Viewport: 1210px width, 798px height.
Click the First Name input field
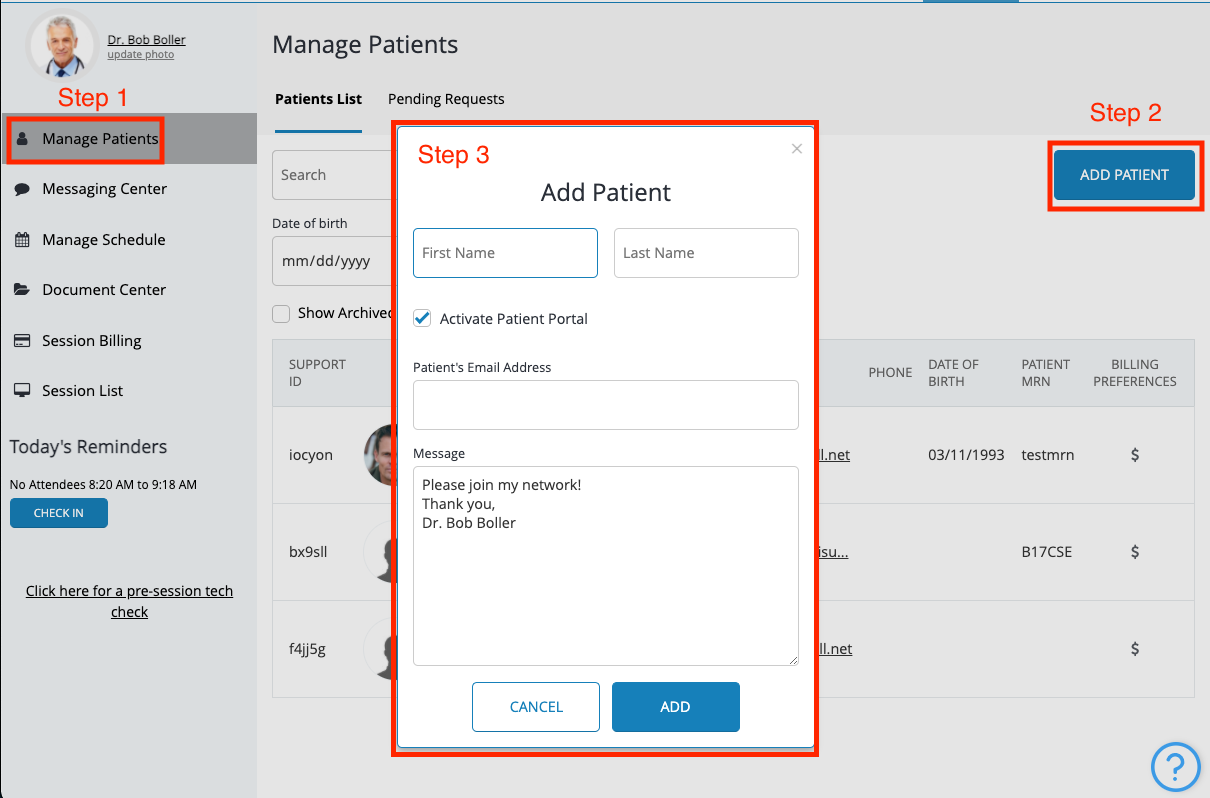[505, 253]
